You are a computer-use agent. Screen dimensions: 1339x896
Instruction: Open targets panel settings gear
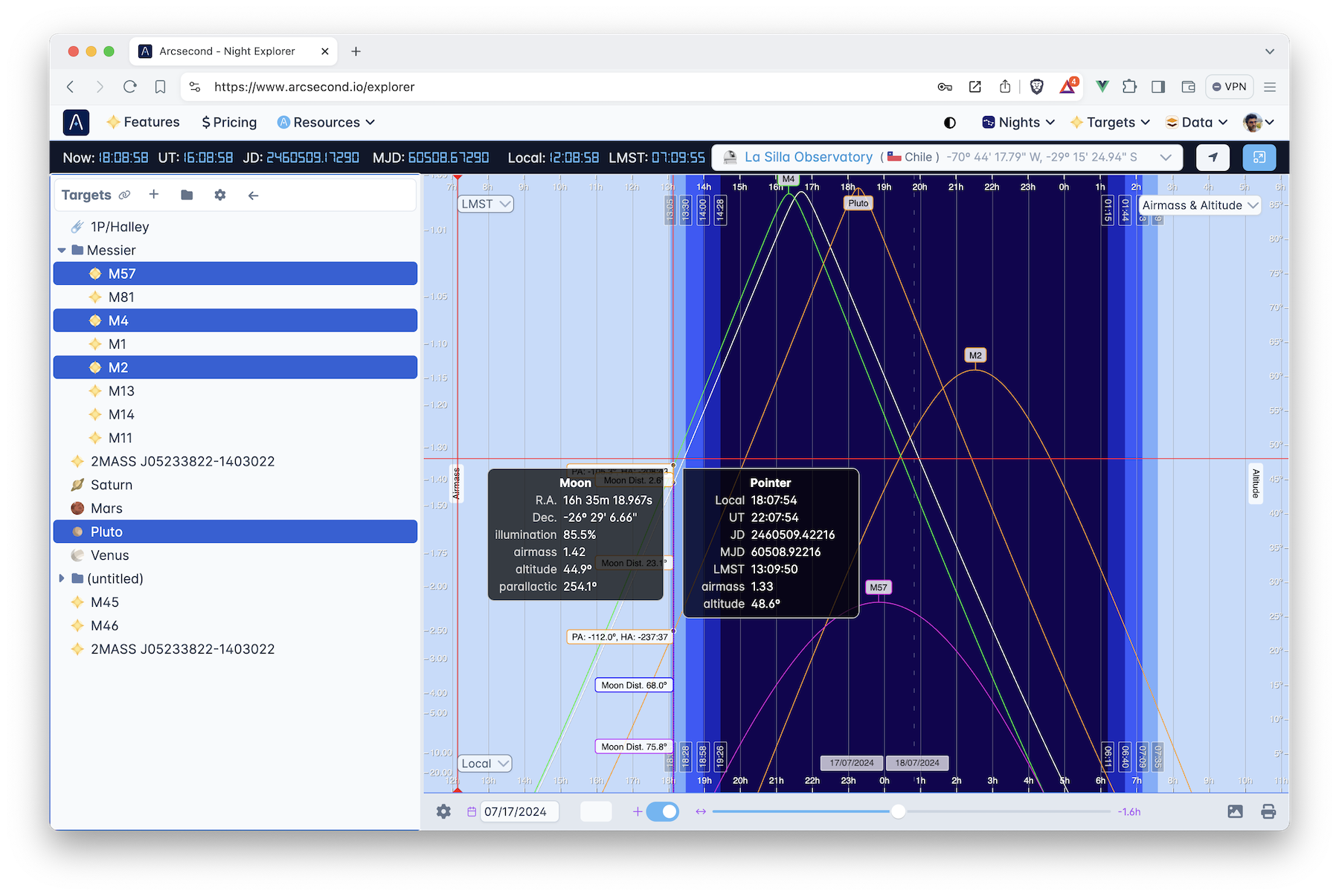point(219,195)
